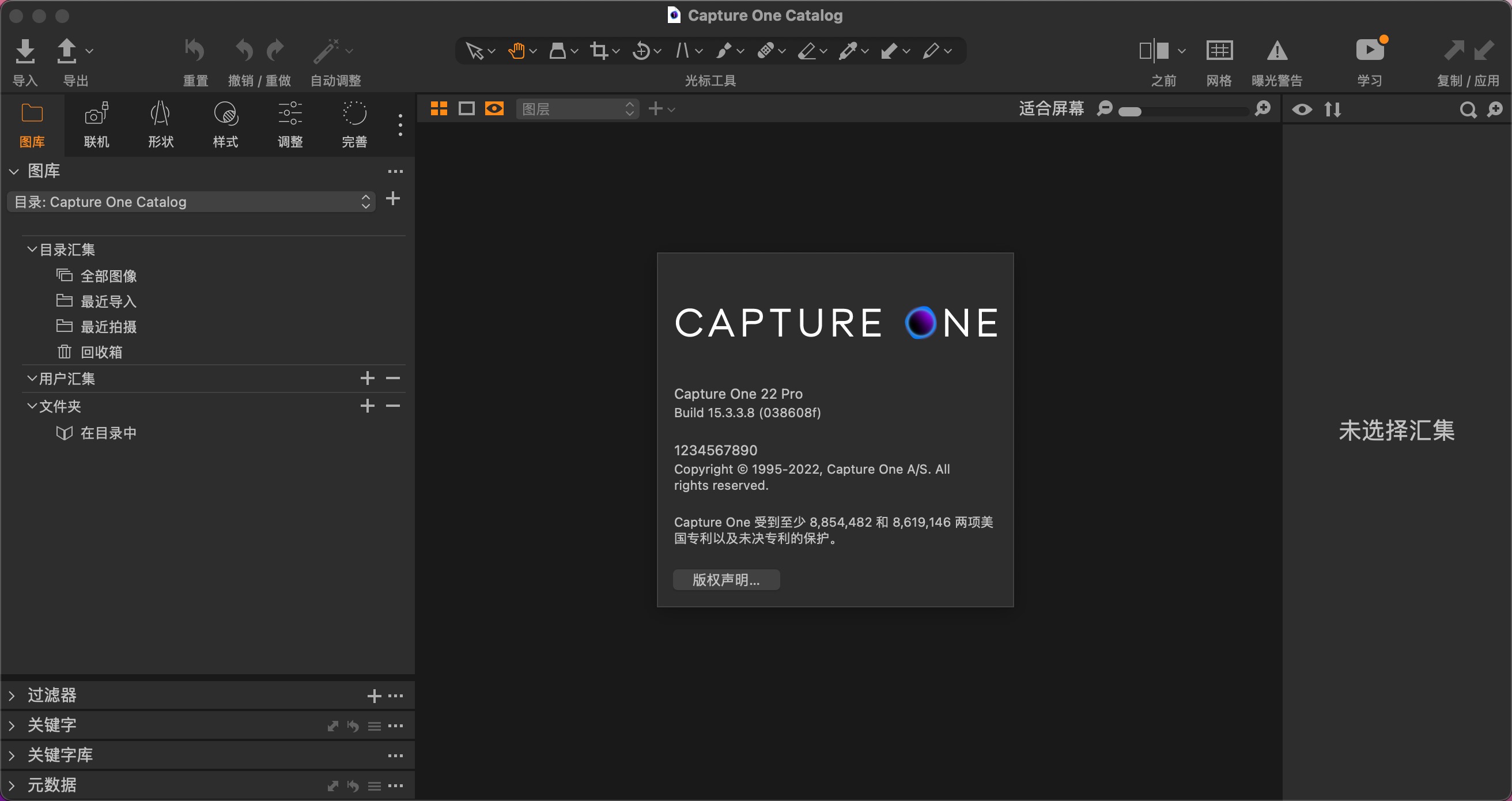Expand the Filters (过滤器) panel
Image resolution: width=1512 pixels, height=801 pixels.
pyautogui.click(x=12, y=696)
